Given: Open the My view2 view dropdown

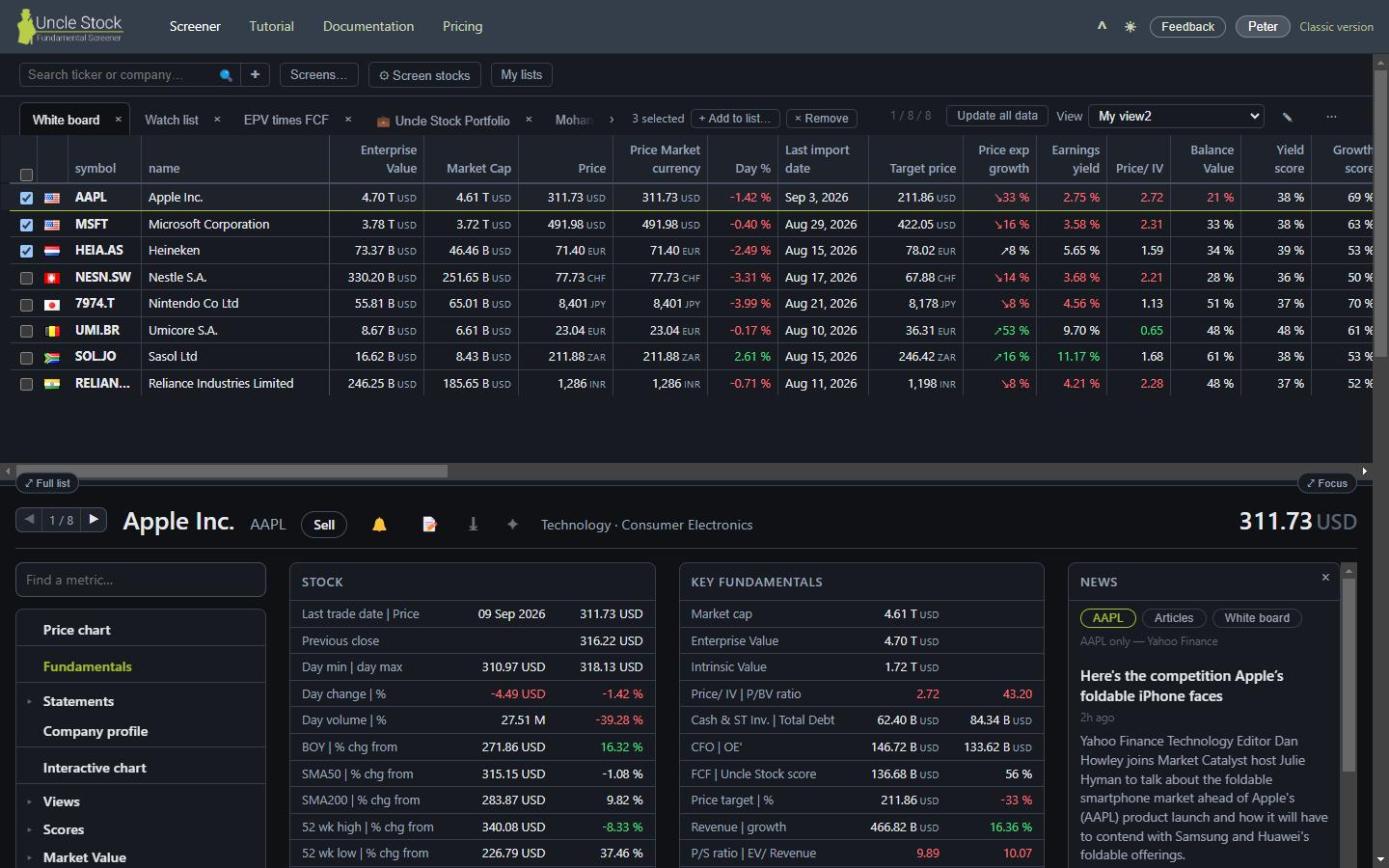Looking at the screenshot, I should pyautogui.click(x=1175, y=116).
